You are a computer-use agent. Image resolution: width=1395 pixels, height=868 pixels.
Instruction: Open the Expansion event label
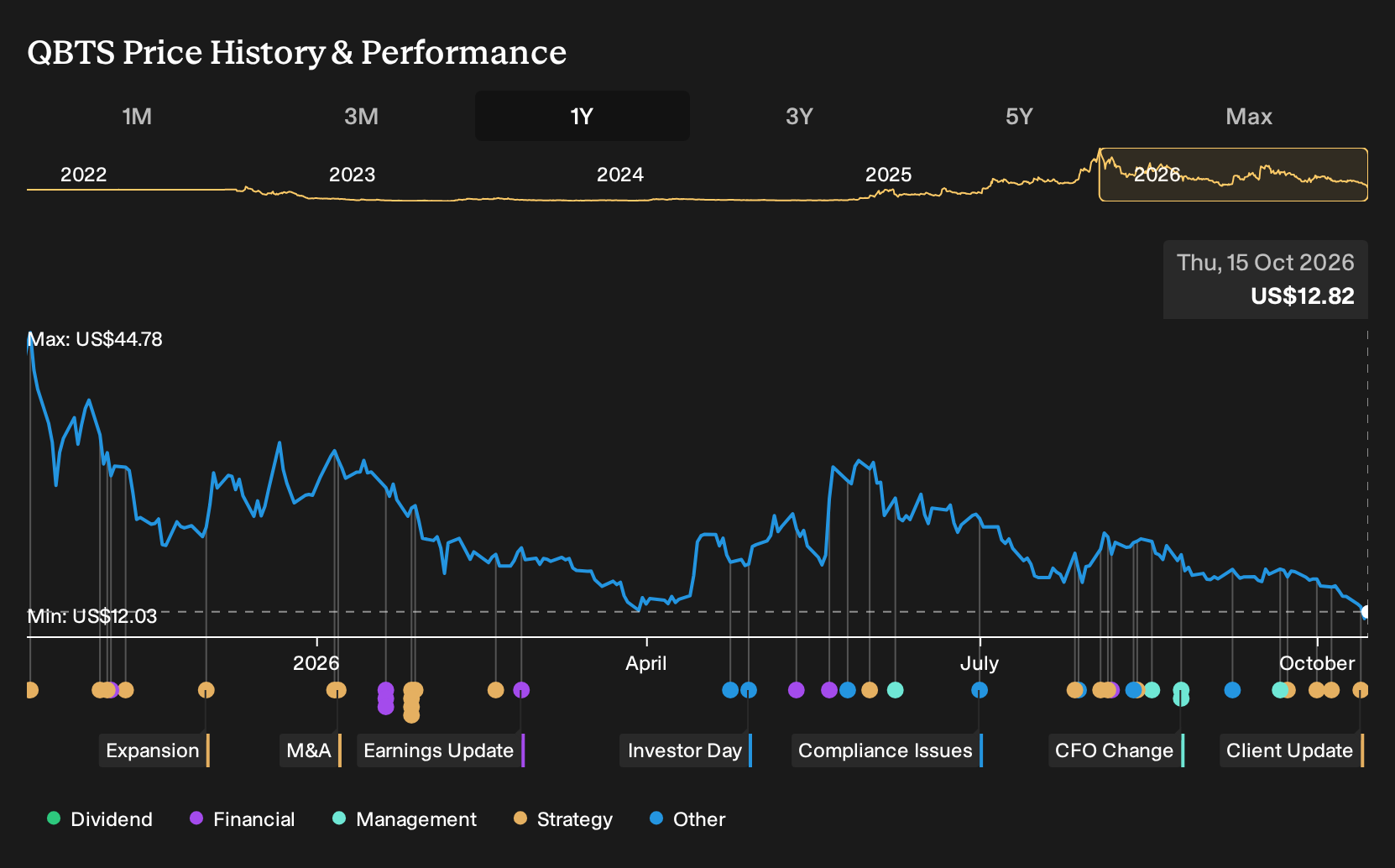[x=154, y=750]
